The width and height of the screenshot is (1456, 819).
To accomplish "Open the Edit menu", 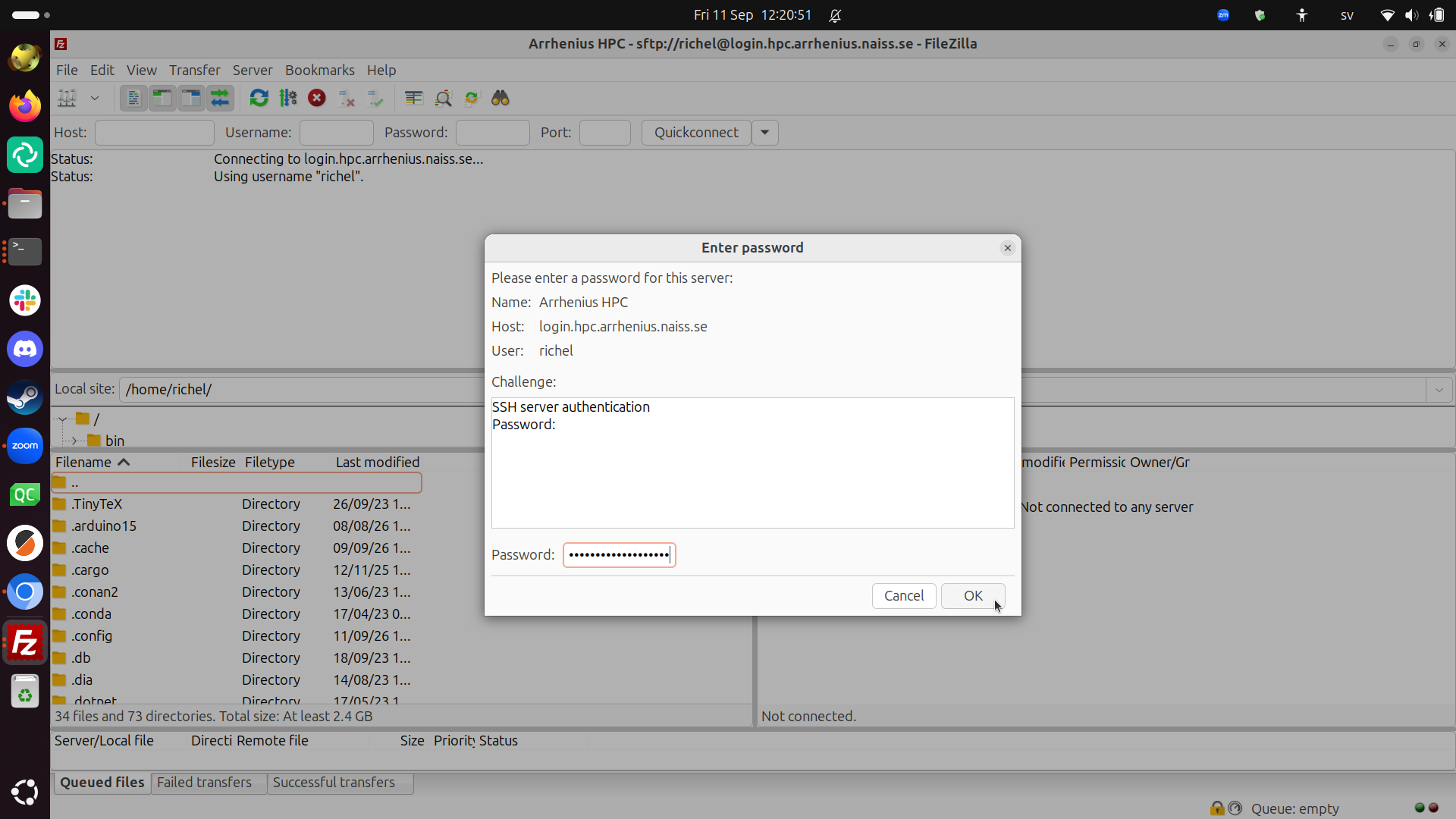I will pos(102,70).
